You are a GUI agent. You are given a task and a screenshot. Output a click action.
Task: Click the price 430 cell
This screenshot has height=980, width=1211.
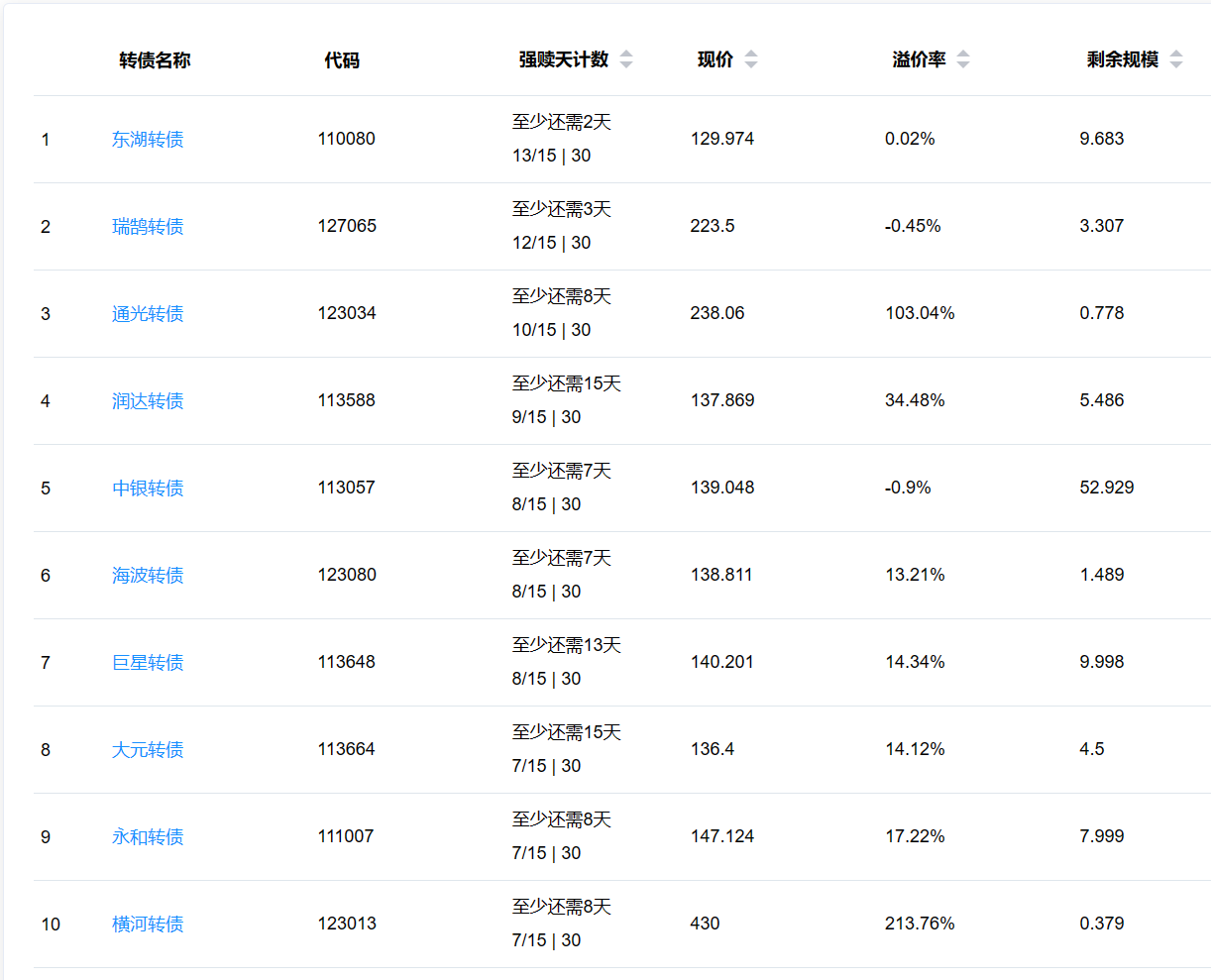pos(705,924)
